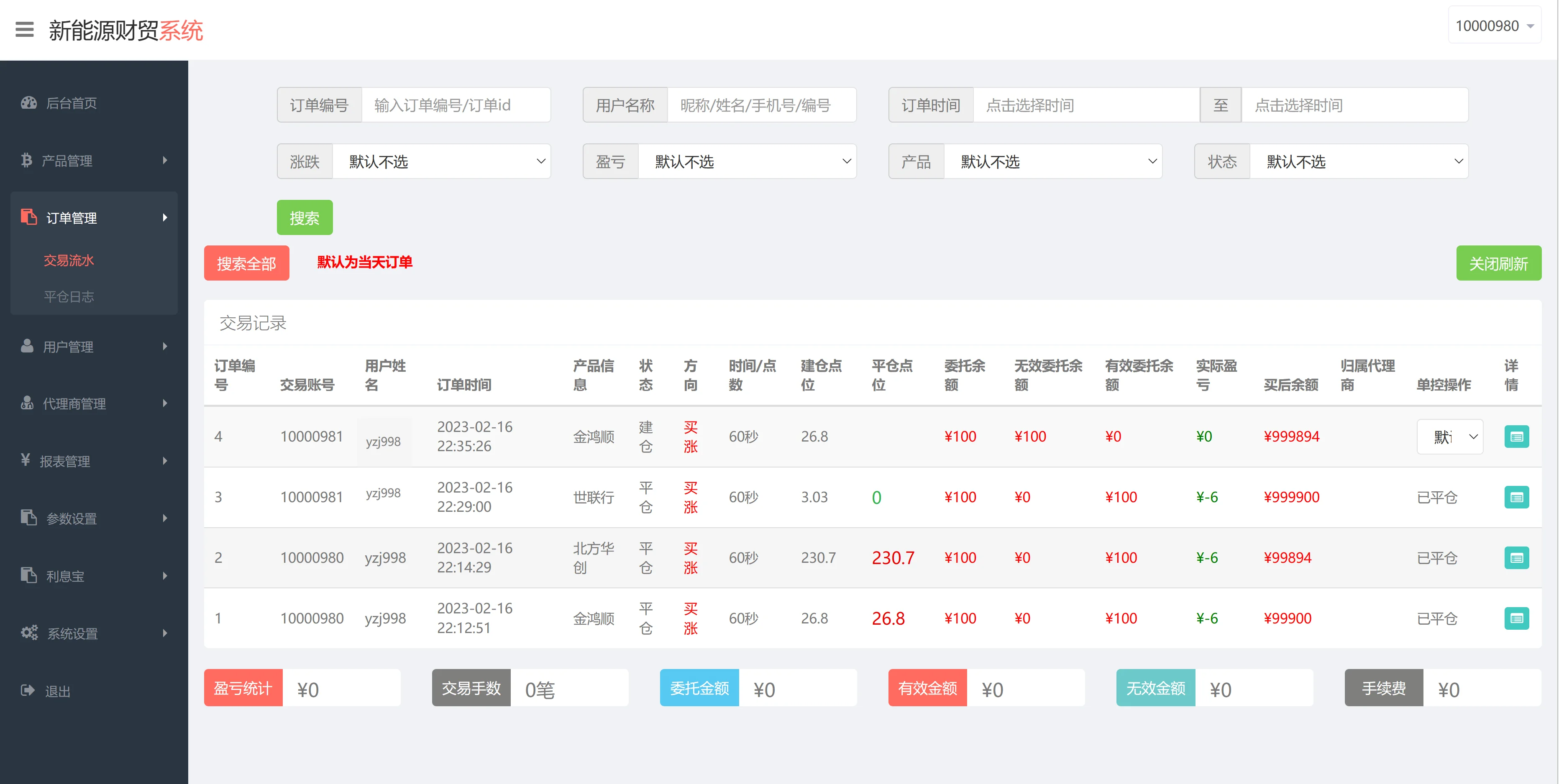Image resolution: width=1559 pixels, height=784 pixels.
Task: Click the 退出 logout icon
Action: (x=28, y=690)
